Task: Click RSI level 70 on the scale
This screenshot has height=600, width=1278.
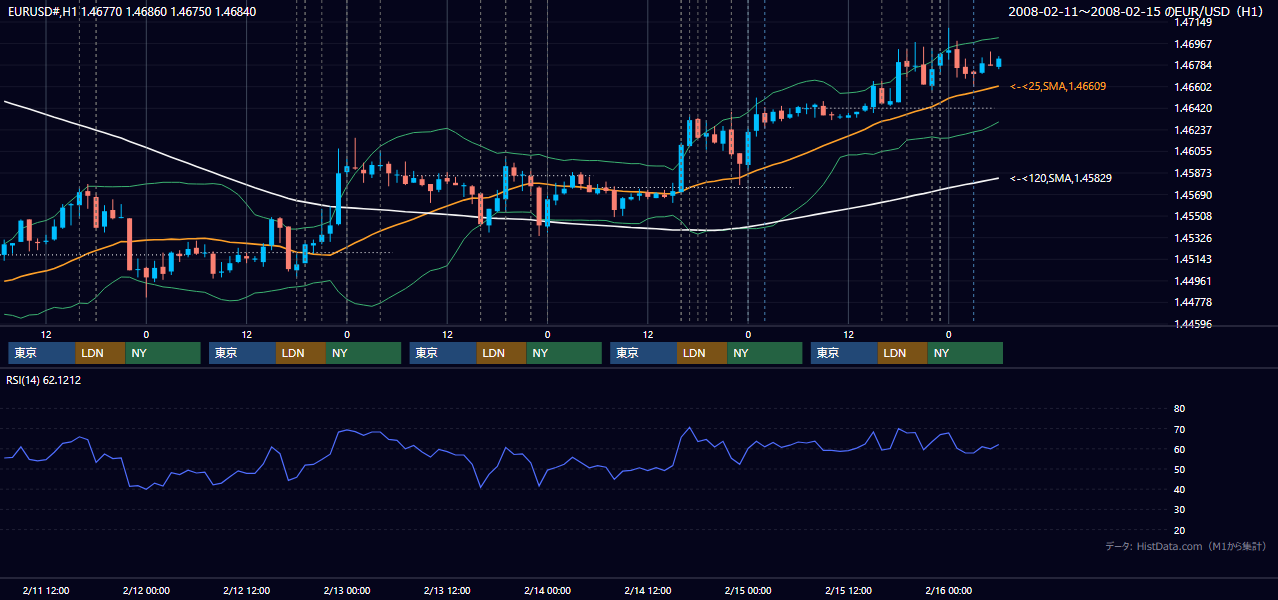Action: click(1179, 429)
